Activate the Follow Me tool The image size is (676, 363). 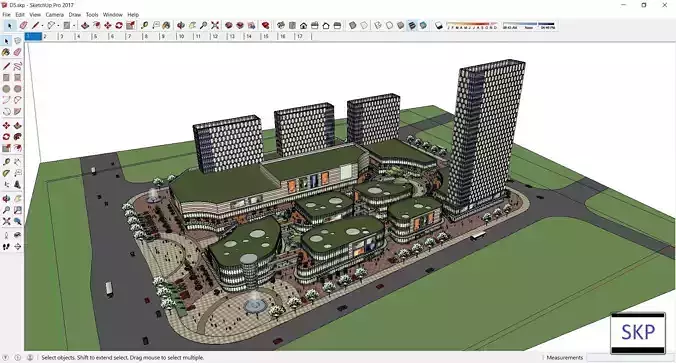18,137
